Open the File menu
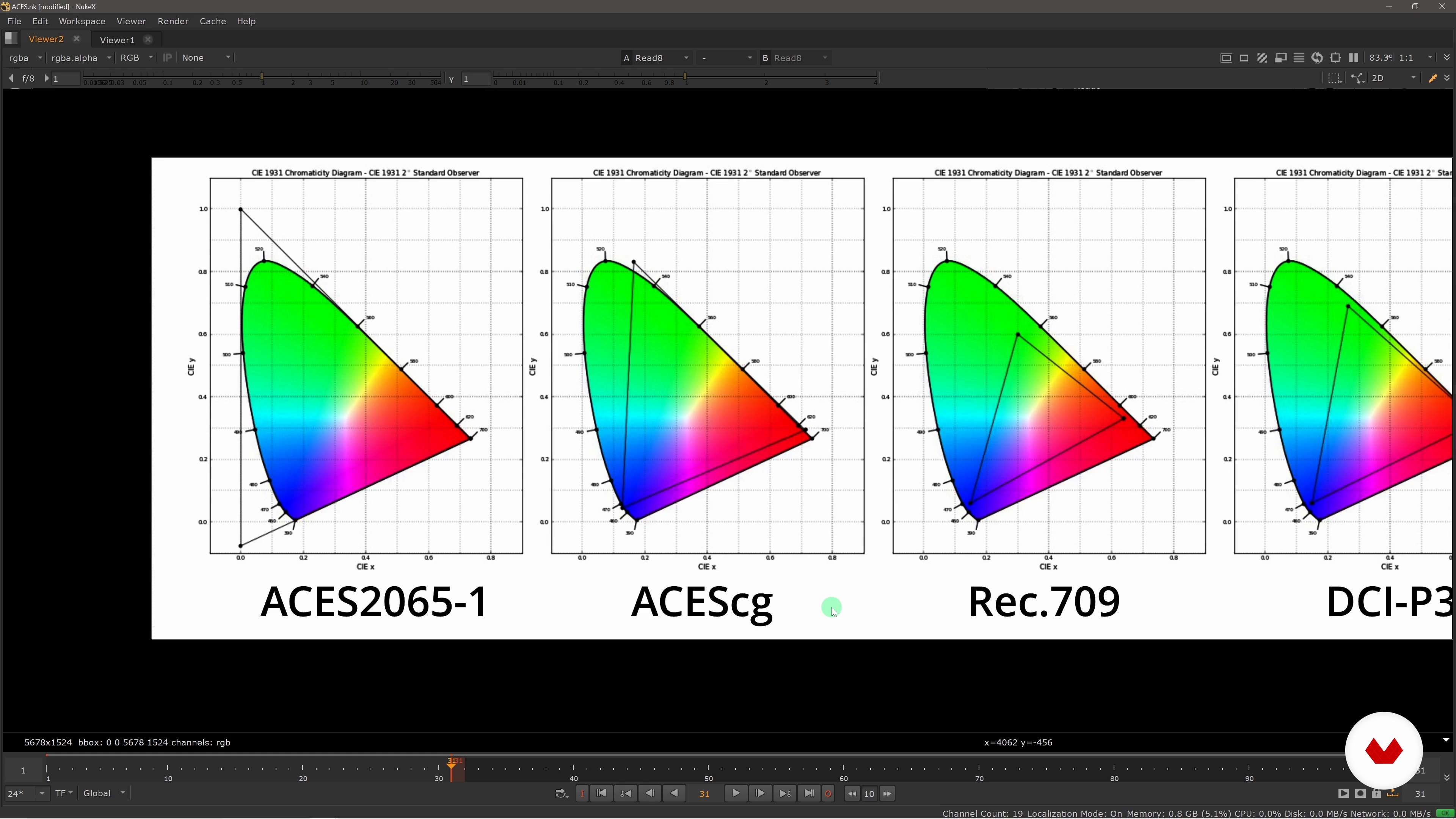The height and width of the screenshot is (819, 1456). pos(14,22)
